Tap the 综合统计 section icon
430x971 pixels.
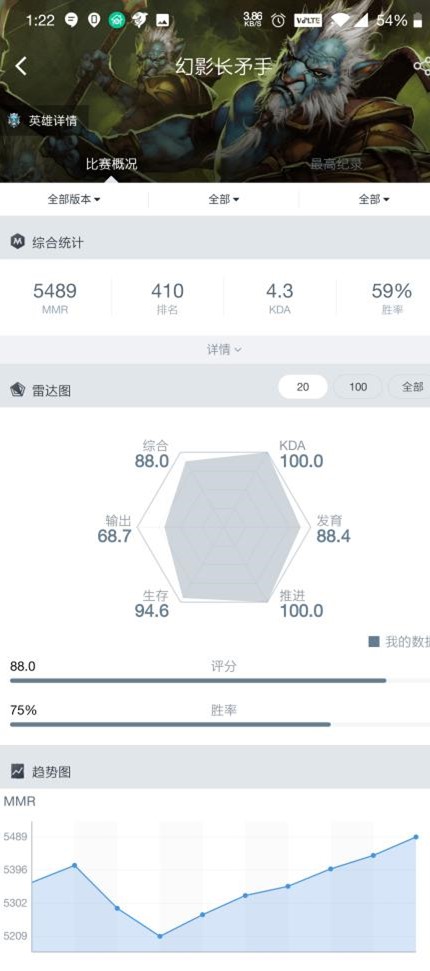click(x=17, y=242)
